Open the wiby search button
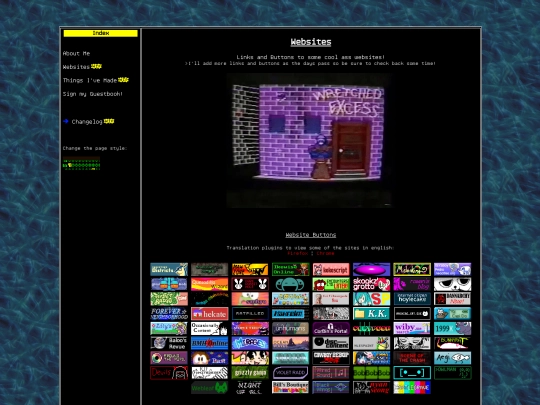 (x=412, y=329)
